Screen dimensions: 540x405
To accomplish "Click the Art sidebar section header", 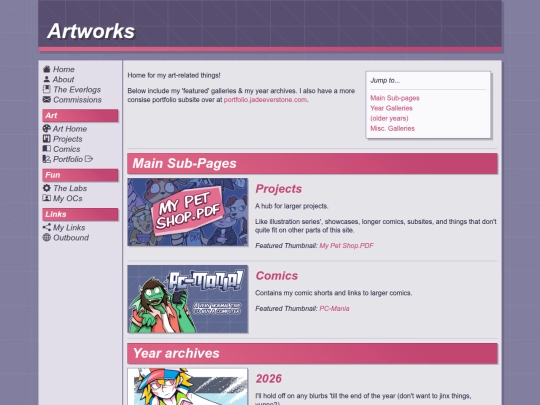I will point(80,115).
